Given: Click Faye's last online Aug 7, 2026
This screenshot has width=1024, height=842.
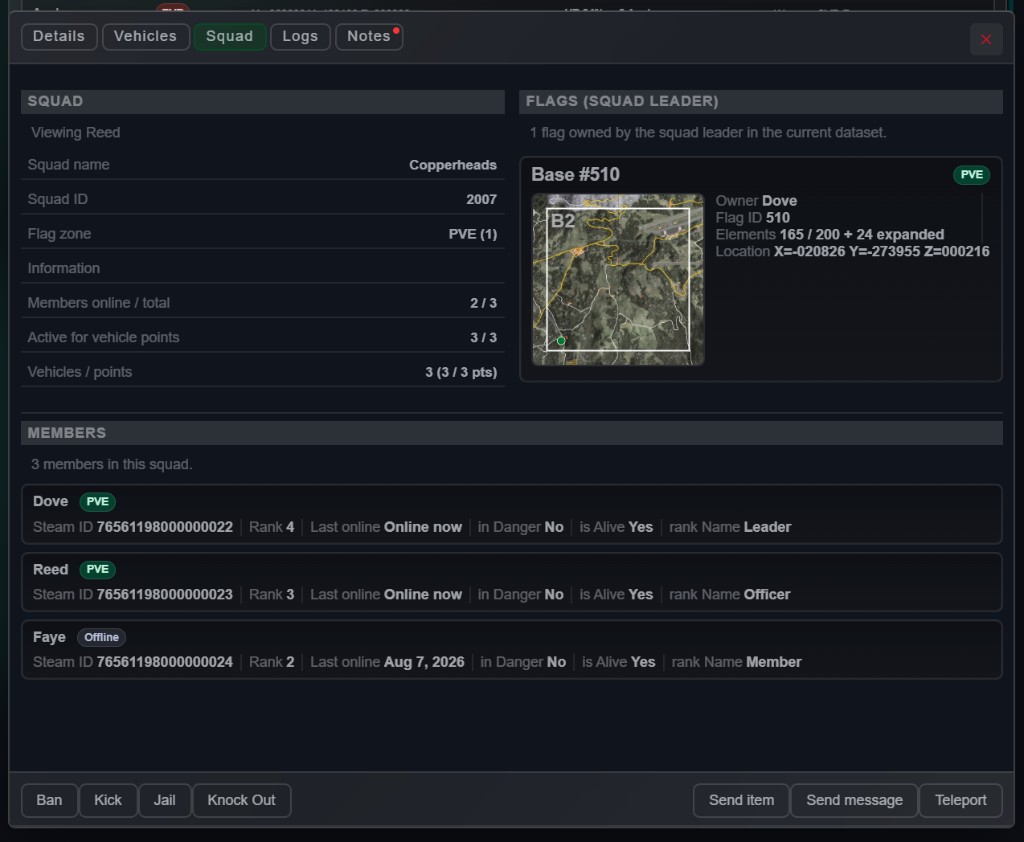Looking at the screenshot, I should 424,662.
